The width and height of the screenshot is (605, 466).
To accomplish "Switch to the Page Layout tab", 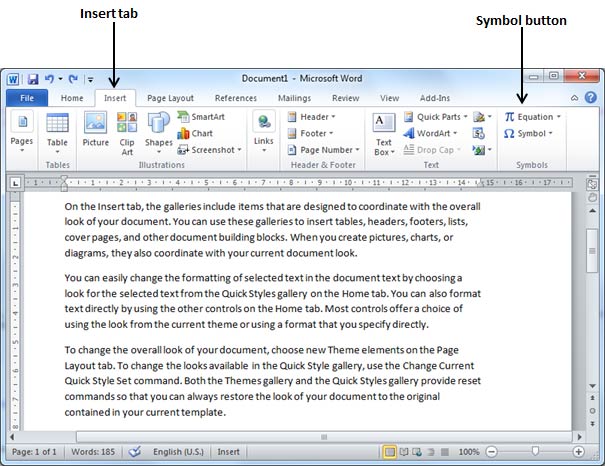I will [170, 98].
